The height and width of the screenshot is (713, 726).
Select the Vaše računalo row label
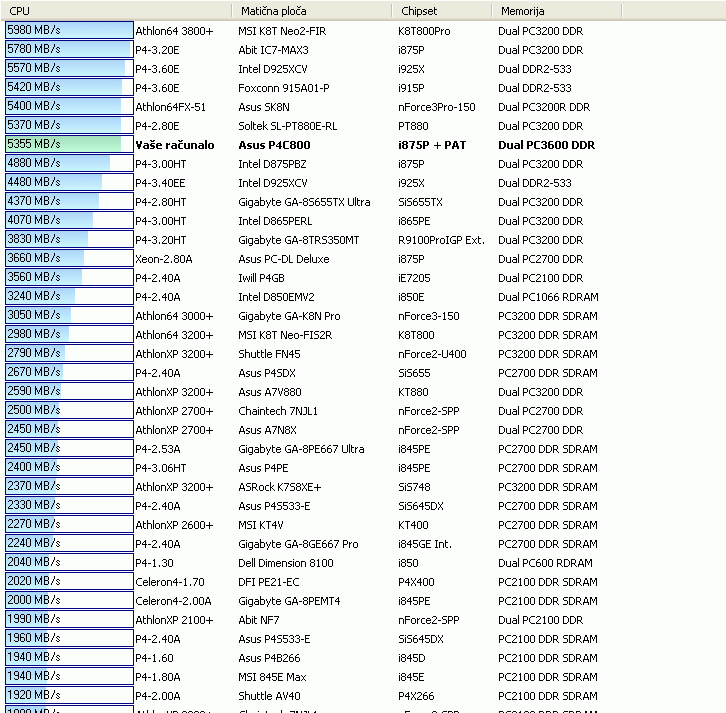[x=174, y=145]
